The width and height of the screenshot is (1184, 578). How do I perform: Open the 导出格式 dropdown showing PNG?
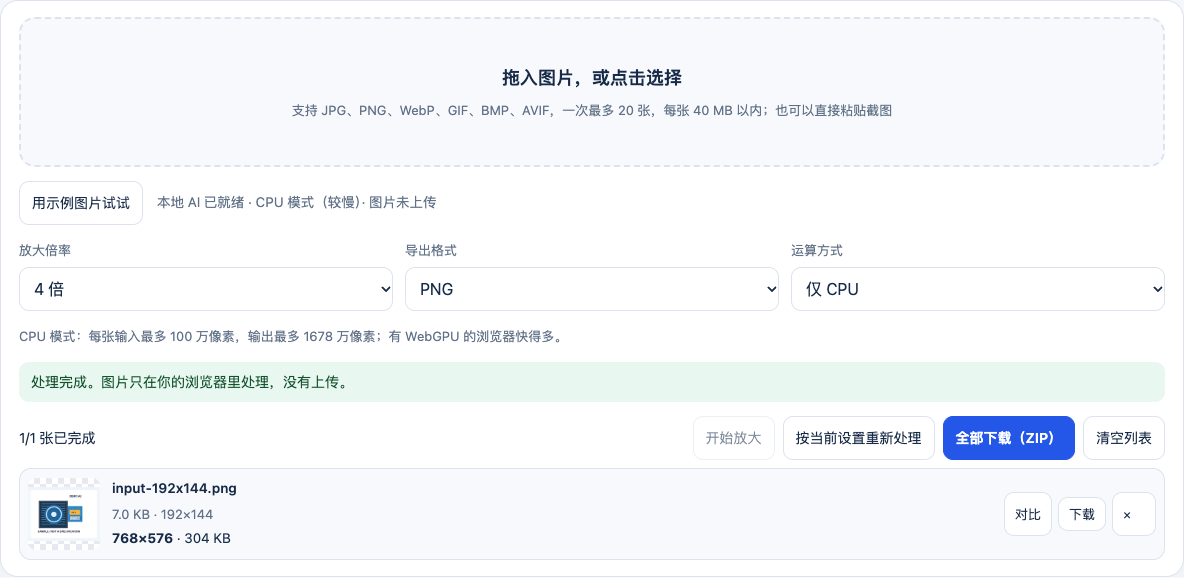click(x=592, y=289)
